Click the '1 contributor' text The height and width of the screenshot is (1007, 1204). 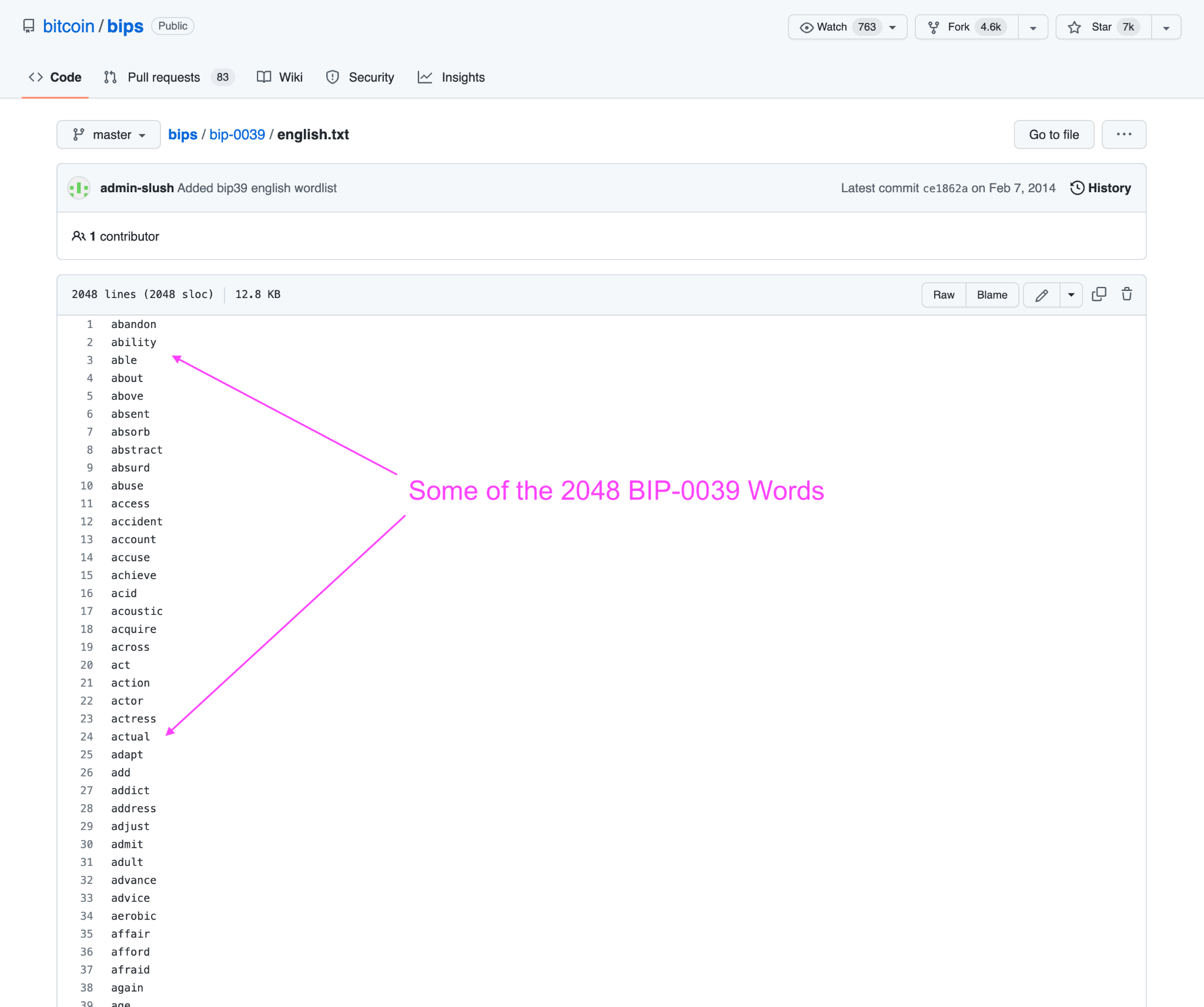[x=125, y=236]
